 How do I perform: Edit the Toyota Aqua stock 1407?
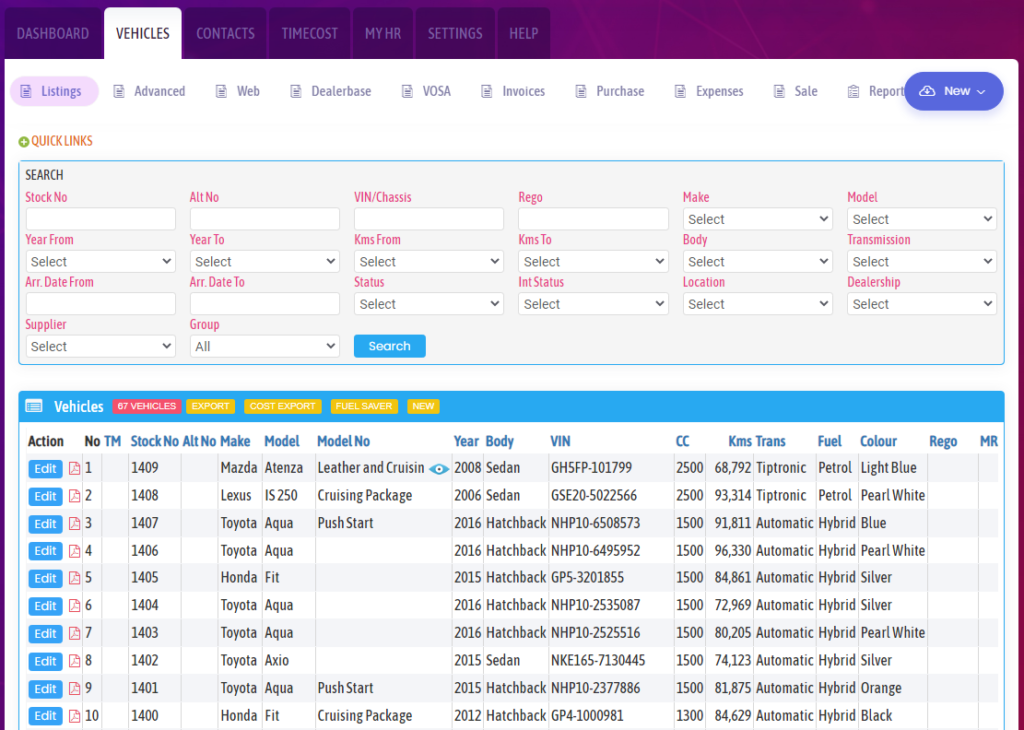(44, 523)
